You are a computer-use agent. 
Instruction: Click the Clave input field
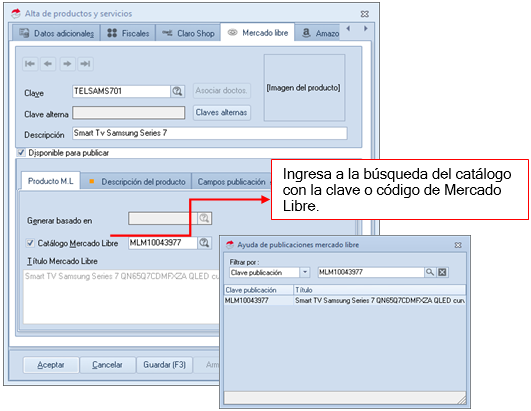(121, 91)
